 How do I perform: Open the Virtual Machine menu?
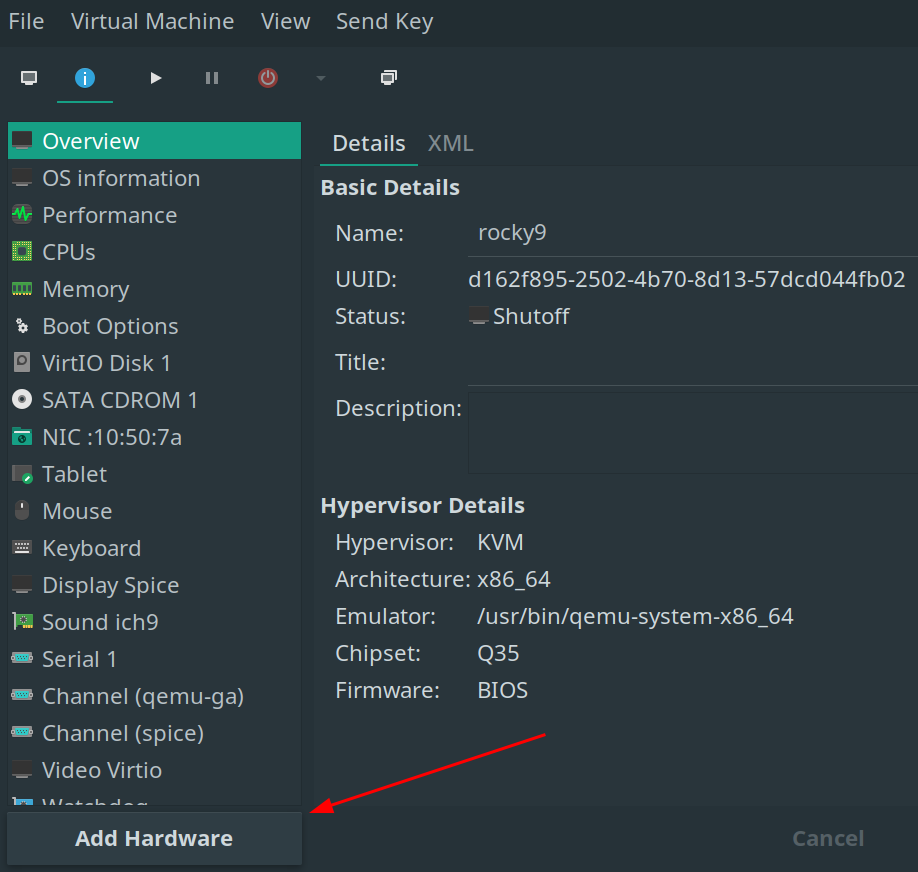click(153, 21)
